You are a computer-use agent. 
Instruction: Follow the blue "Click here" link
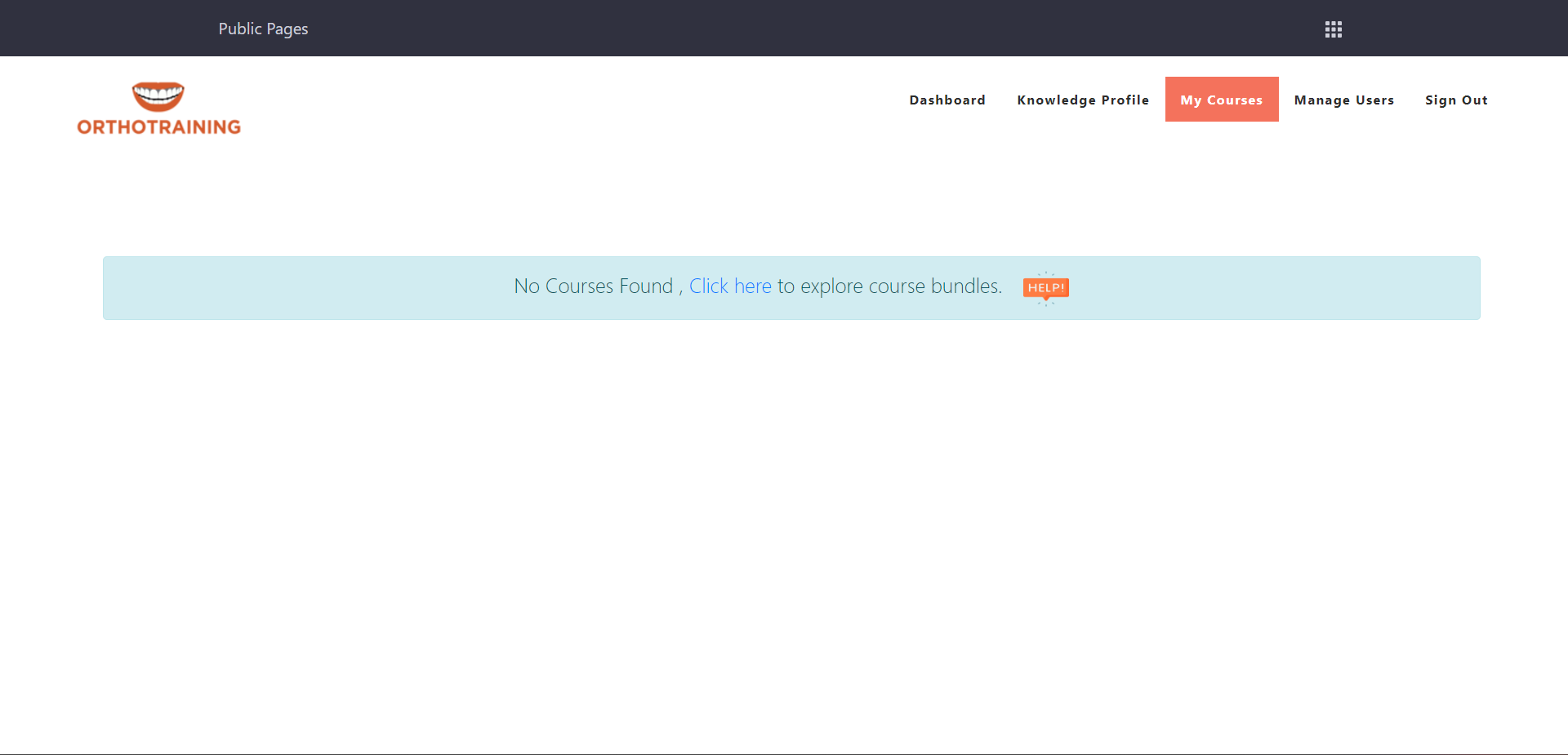[729, 286]
